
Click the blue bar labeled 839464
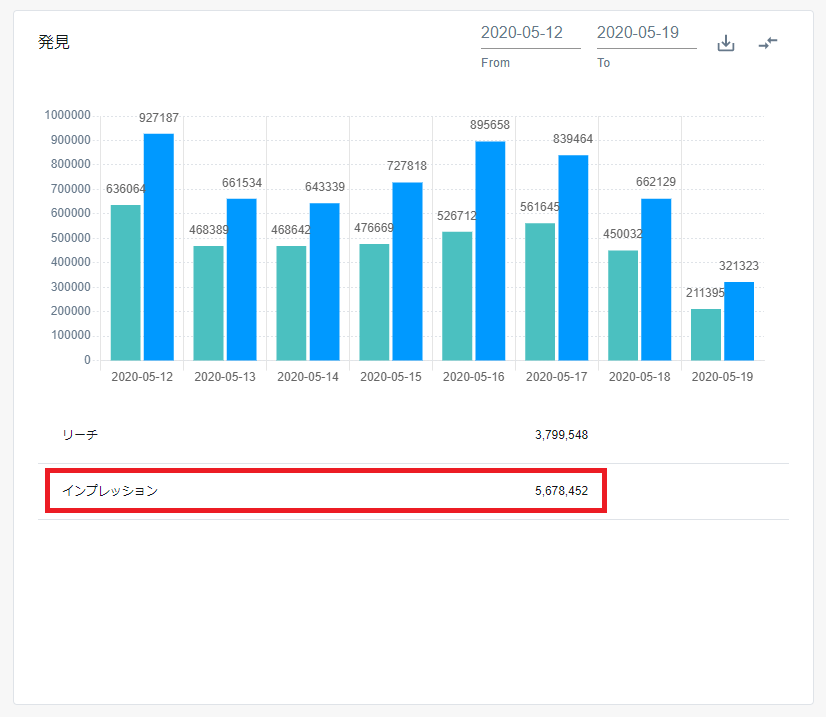click(573, 257)
